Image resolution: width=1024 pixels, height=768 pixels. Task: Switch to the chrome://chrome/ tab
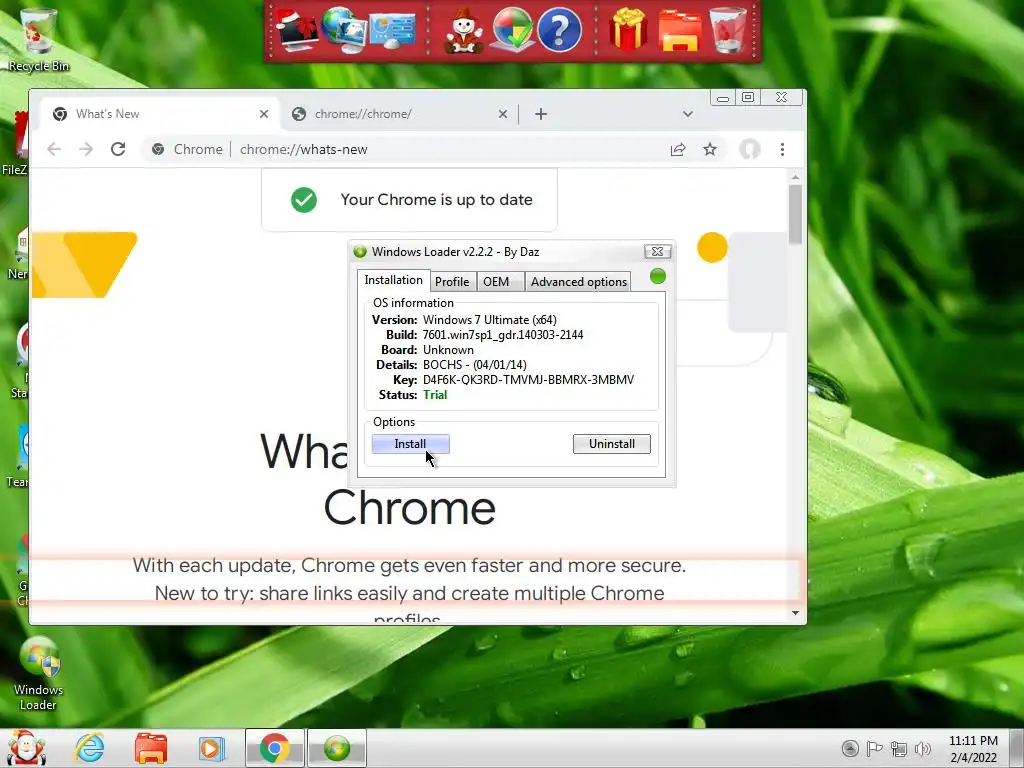[399, 114]
